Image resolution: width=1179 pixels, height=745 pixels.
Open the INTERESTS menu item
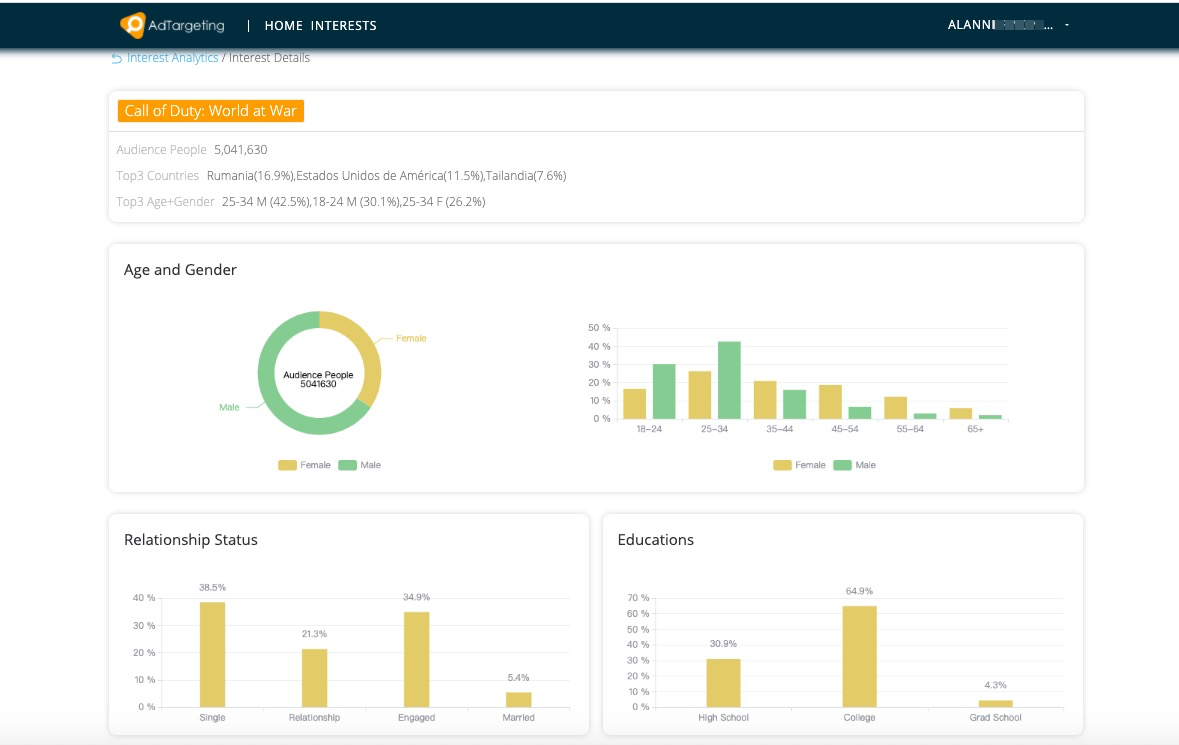coord(344,26)
